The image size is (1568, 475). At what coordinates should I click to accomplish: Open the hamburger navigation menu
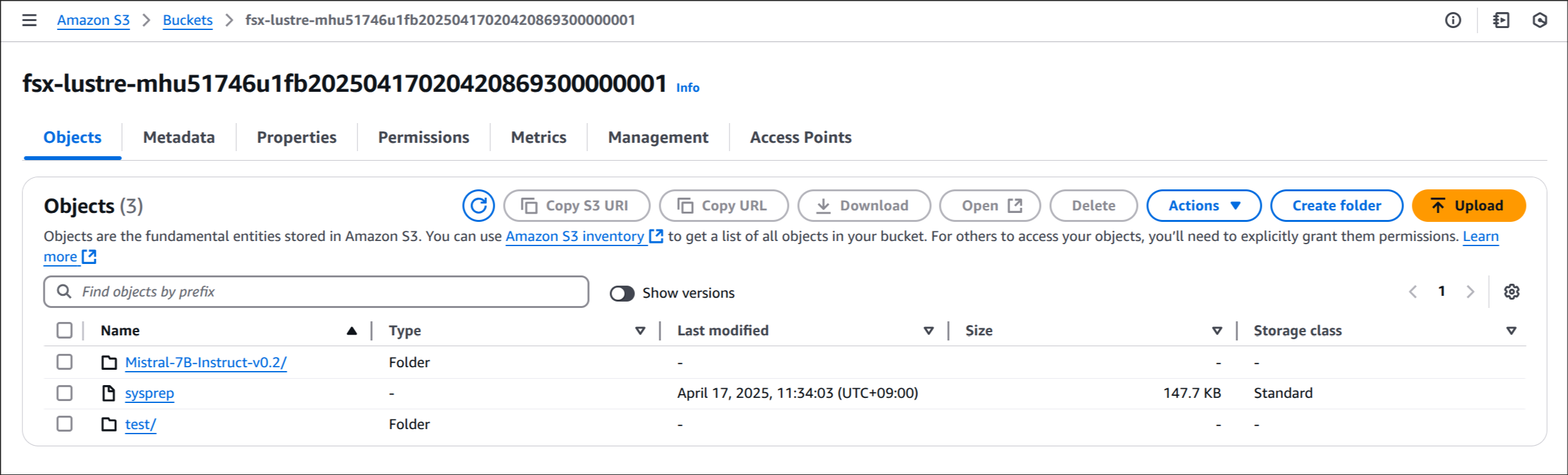(29, 20)
